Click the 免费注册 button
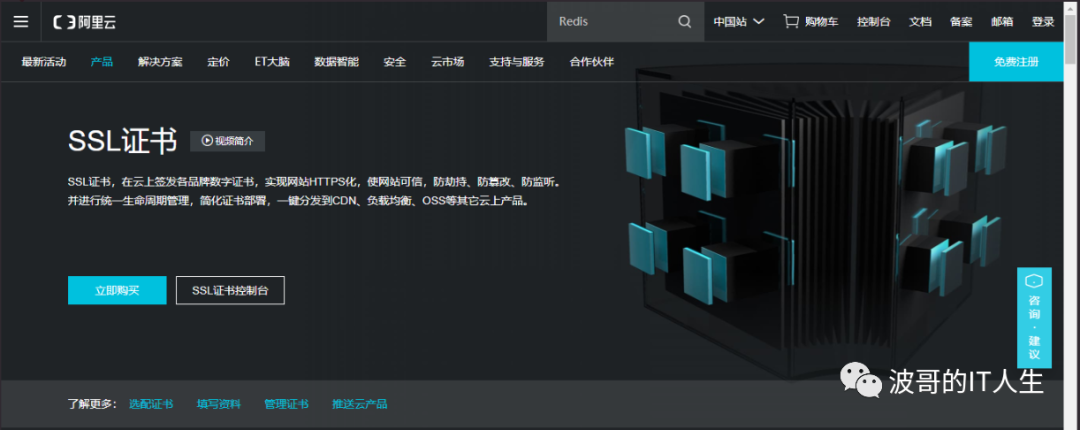 coord(1015,62)
